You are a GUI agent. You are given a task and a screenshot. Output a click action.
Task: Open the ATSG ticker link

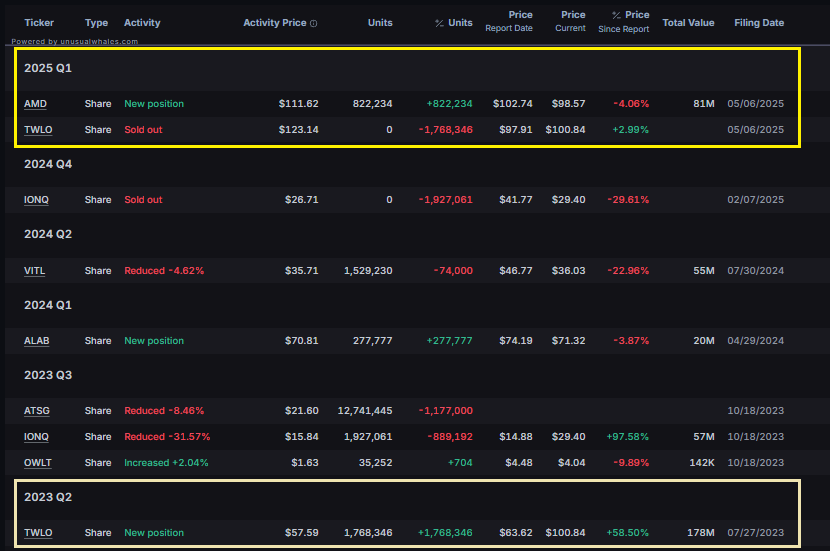point(37,410)
